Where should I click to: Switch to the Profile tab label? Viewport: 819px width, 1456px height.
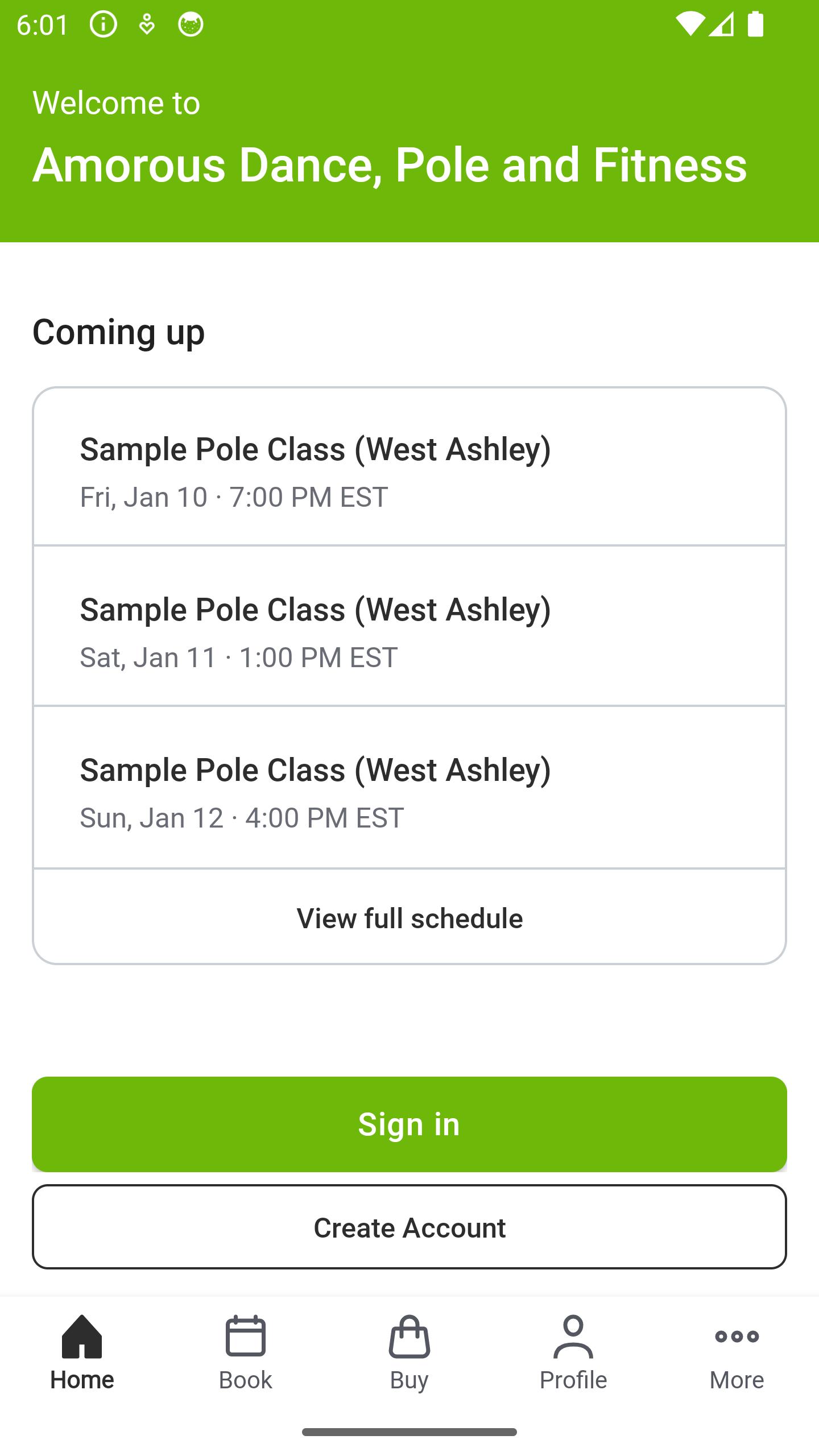click(x=573, y=1380)
